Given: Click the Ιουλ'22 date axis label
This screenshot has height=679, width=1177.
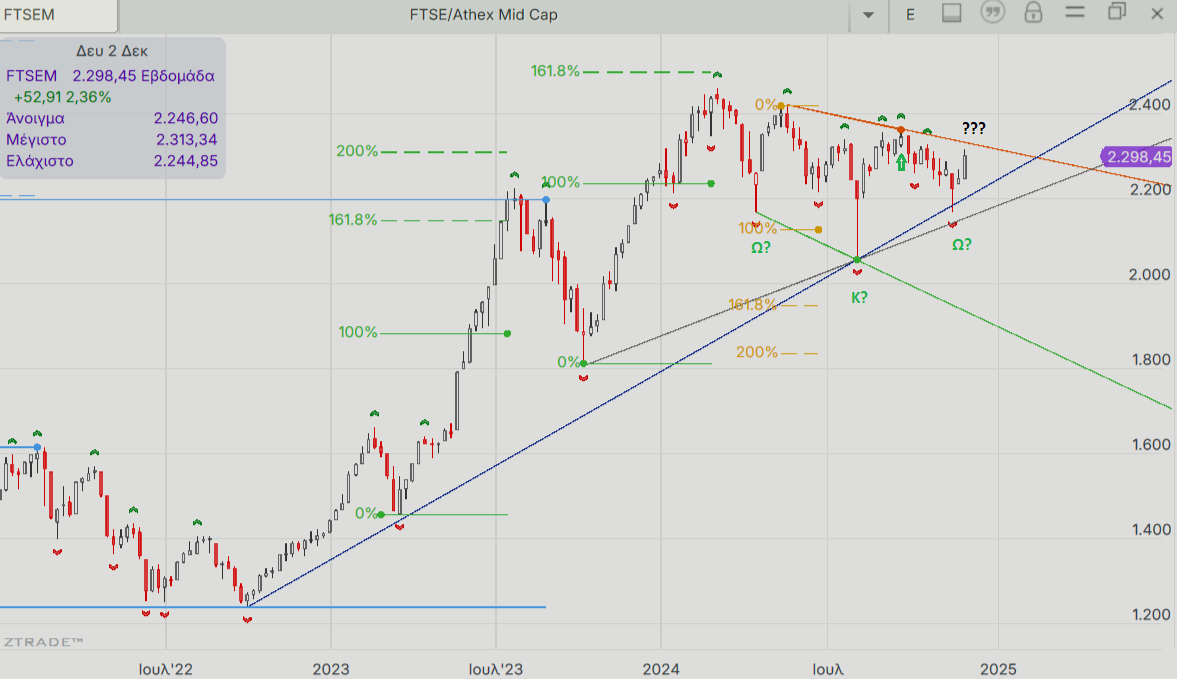Looking at the screenshot, I should click(166, 669).
